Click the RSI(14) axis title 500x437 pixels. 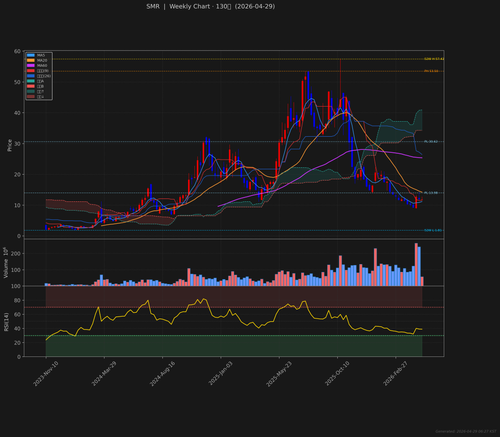click(6, 322)
